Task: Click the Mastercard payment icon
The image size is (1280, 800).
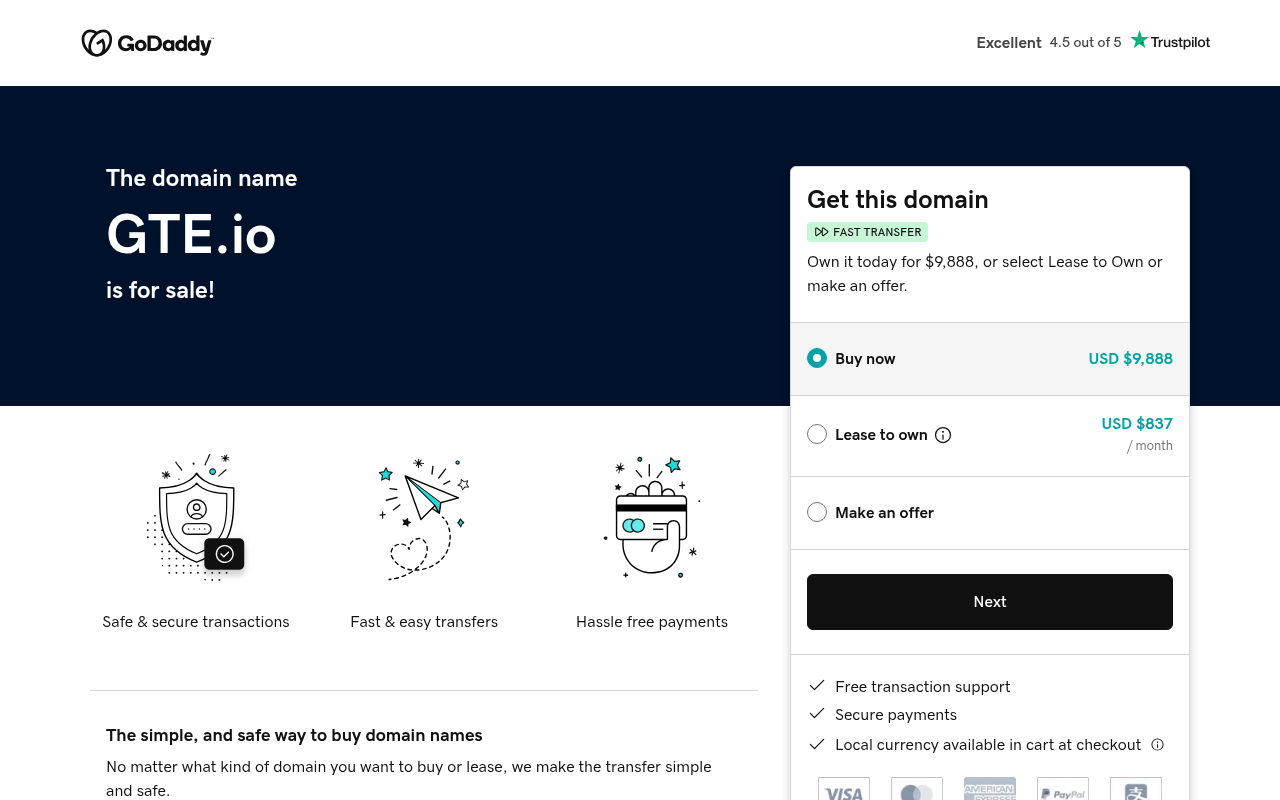Action: (917, 789)
